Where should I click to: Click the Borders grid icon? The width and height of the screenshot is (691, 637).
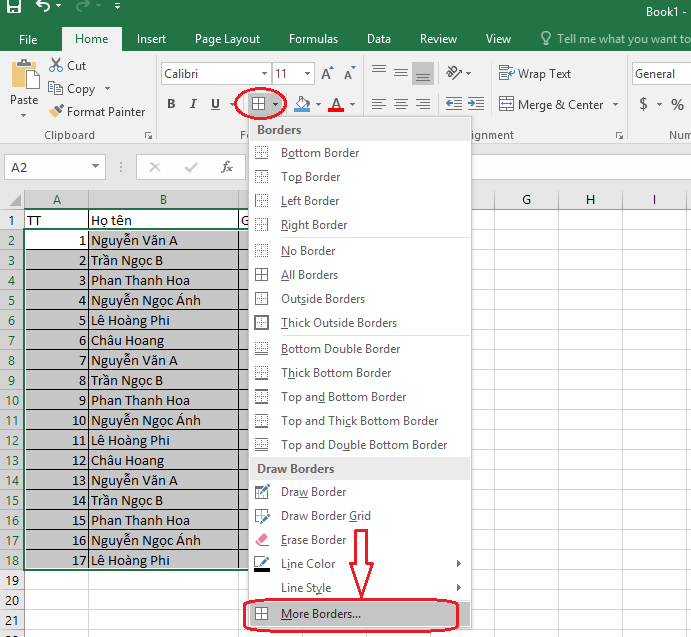click(x=258, y=104)
